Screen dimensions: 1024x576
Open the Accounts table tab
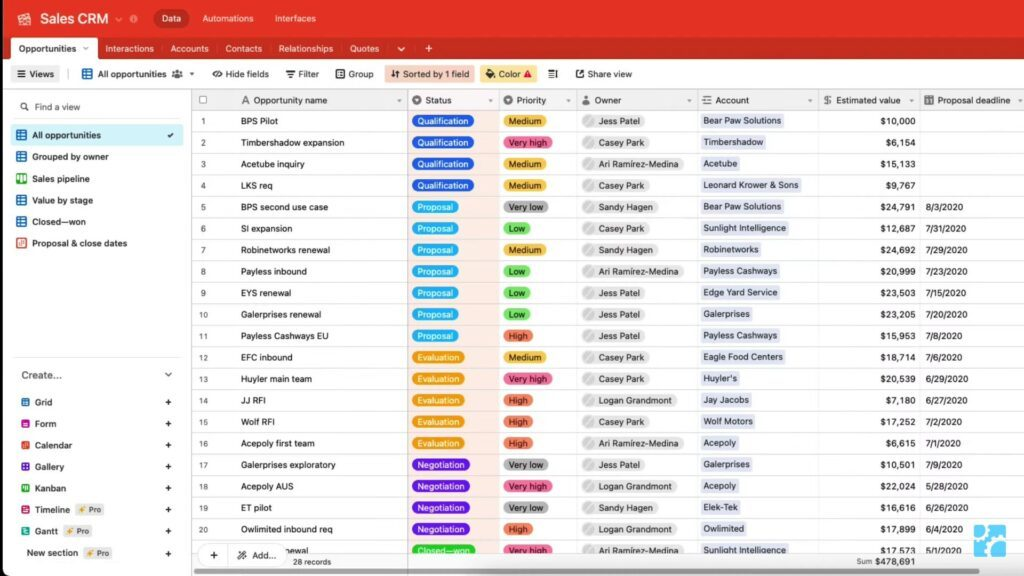coord(189,48)
